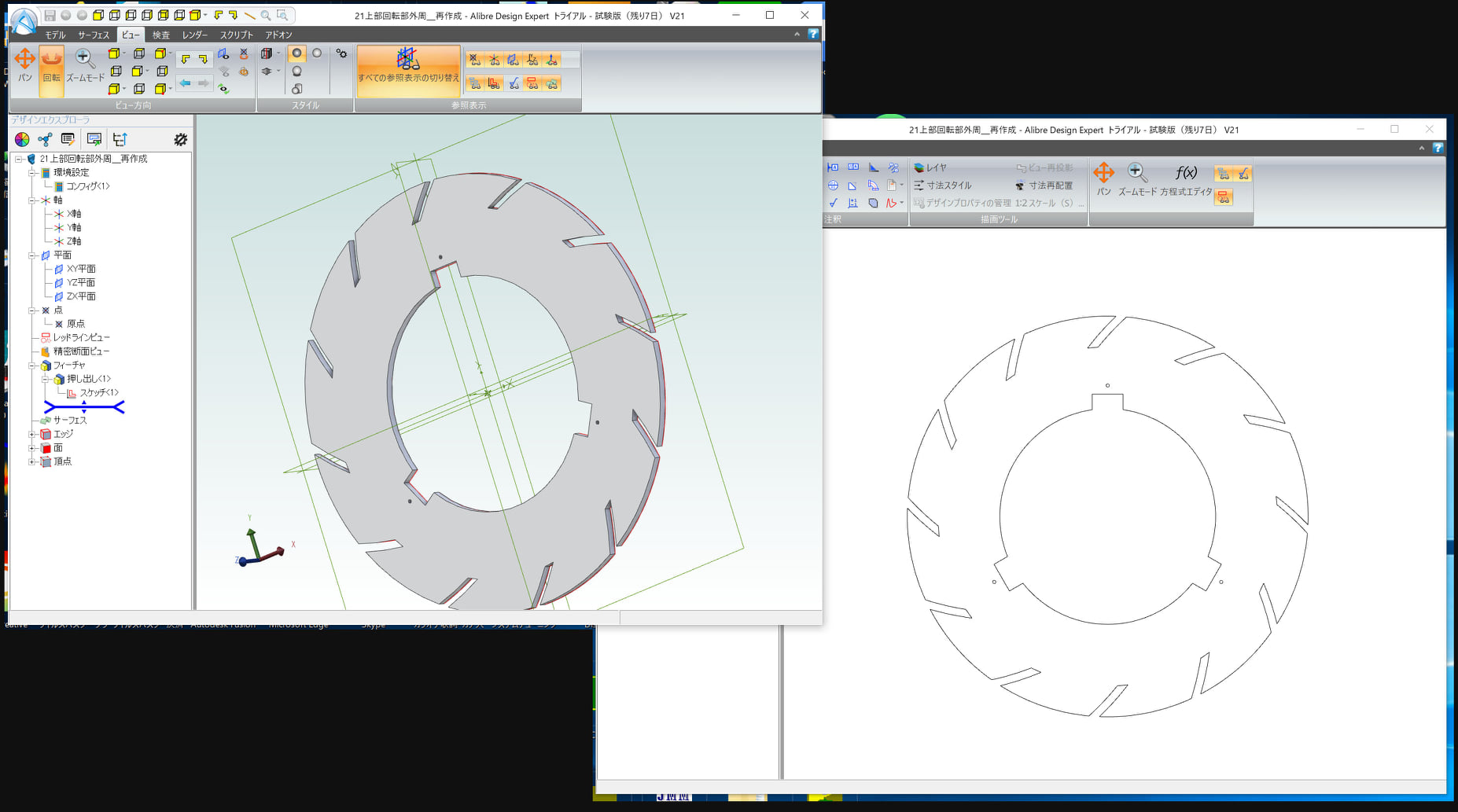This screenshot has width=1458, height=812.
Task: Expand the エッジ (edges) tree node
Action: point(32,434)
